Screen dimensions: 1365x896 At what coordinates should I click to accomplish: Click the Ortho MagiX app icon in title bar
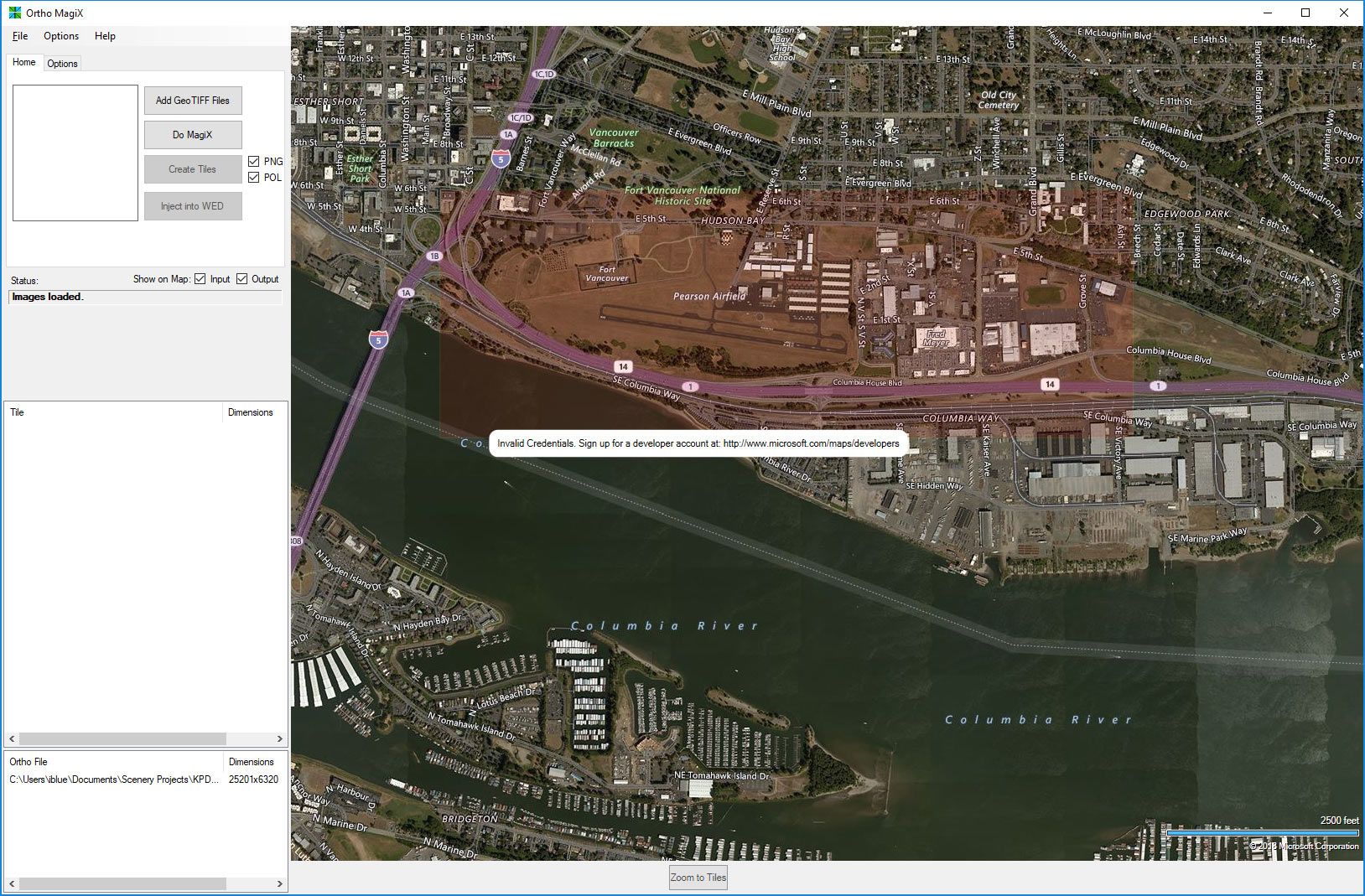[x=14, y=13]
